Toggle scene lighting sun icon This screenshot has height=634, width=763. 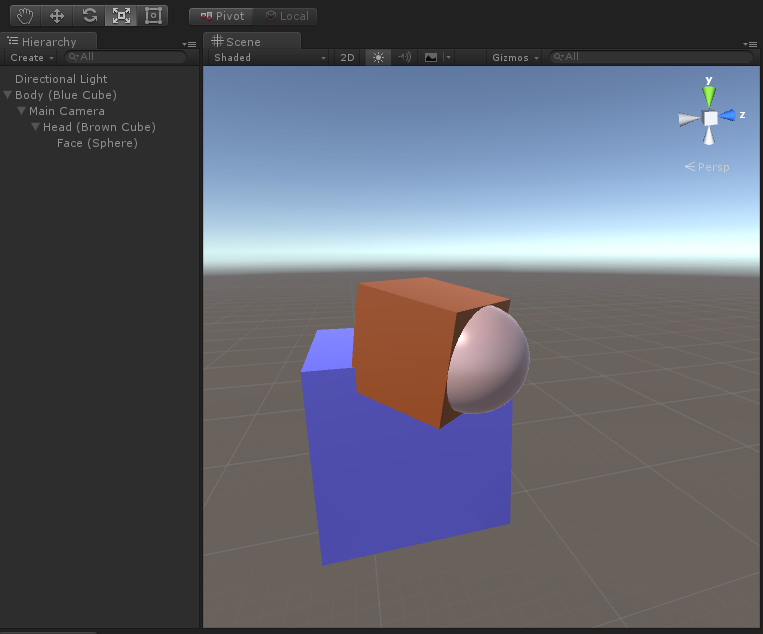(378, 57)
